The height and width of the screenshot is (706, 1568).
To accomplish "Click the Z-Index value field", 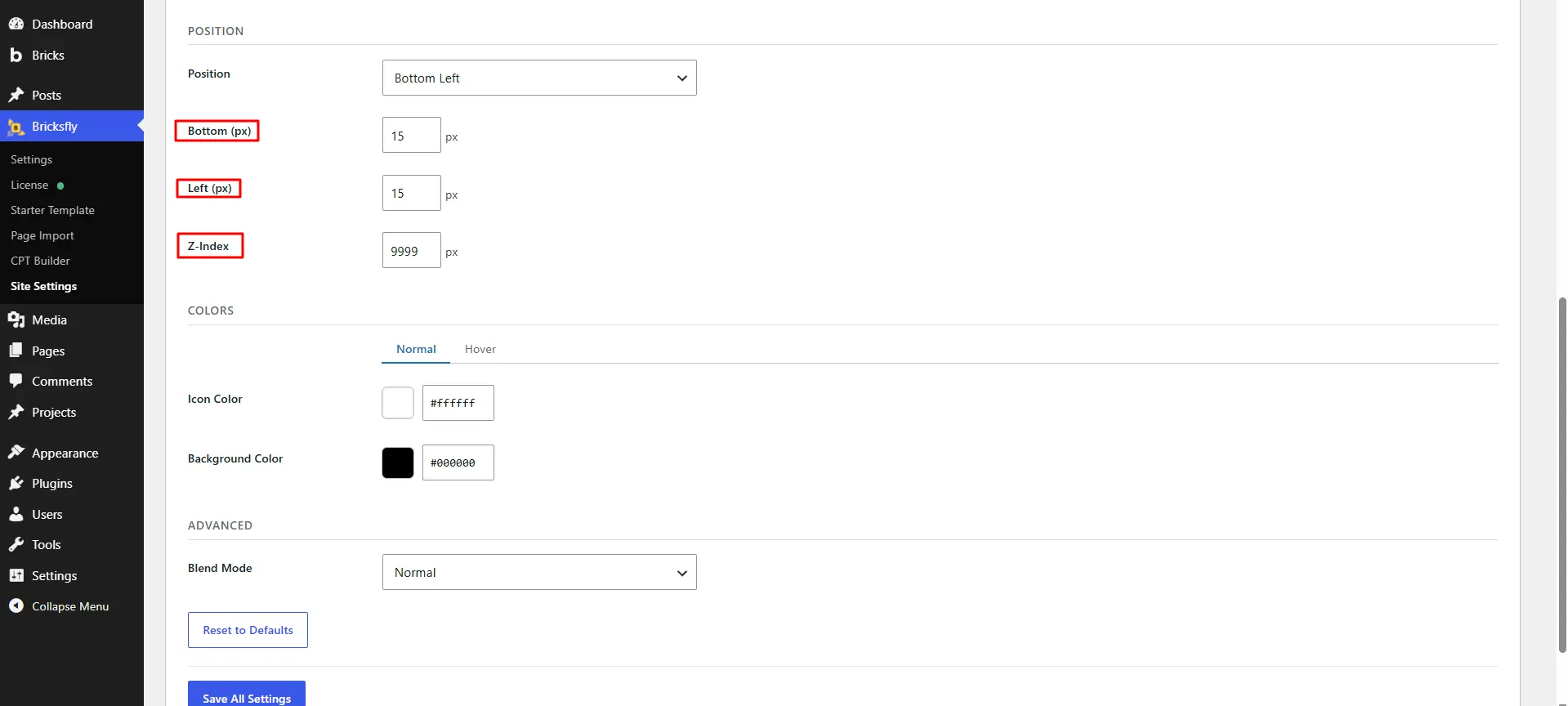I will click(x=412, y=250).
